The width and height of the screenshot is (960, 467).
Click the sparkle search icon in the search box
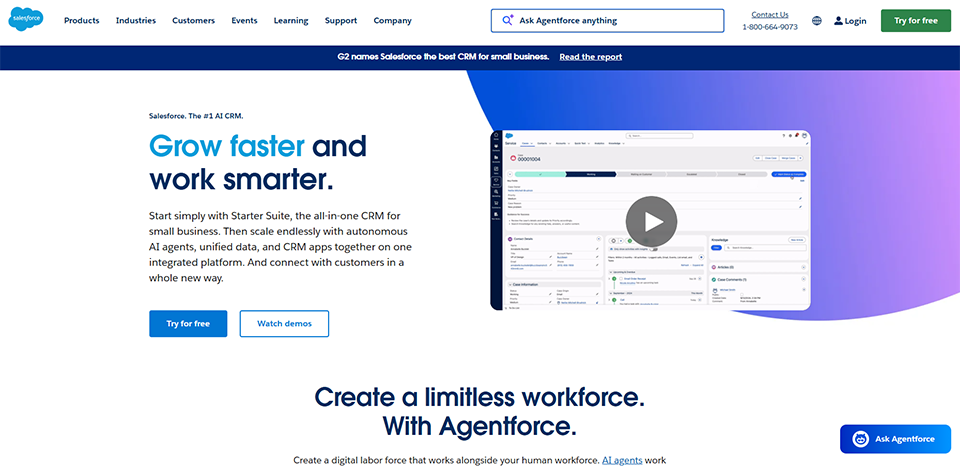[508, 20]
